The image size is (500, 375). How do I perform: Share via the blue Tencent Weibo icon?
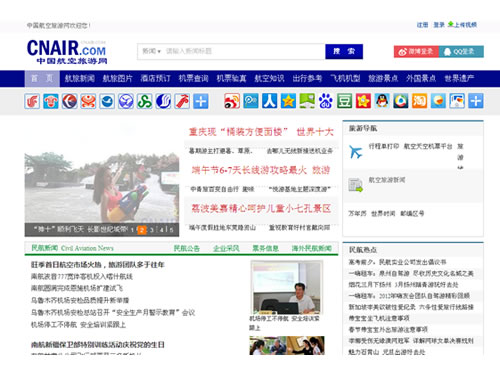(251, 101)
